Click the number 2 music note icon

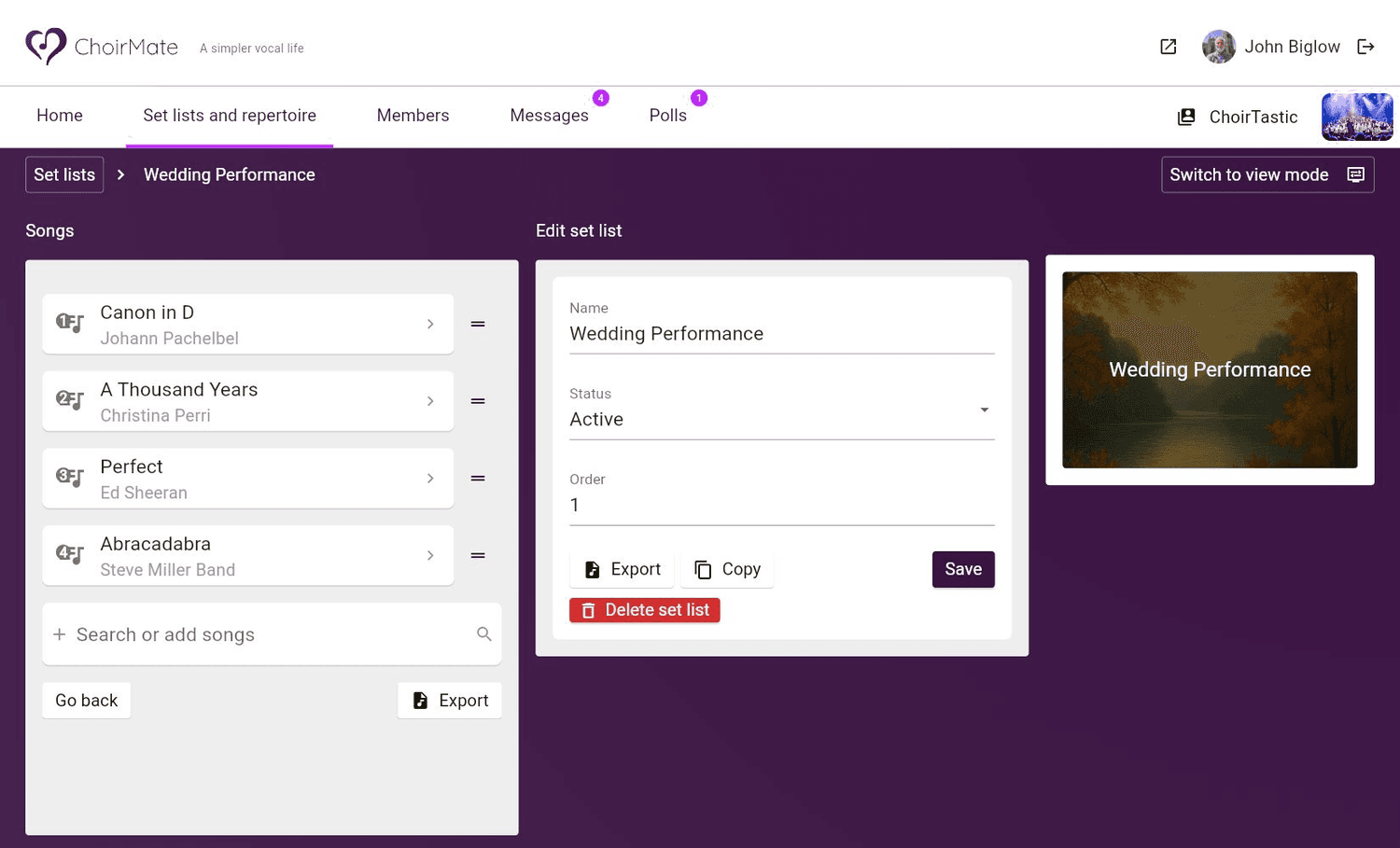click(x=70, y=400)
